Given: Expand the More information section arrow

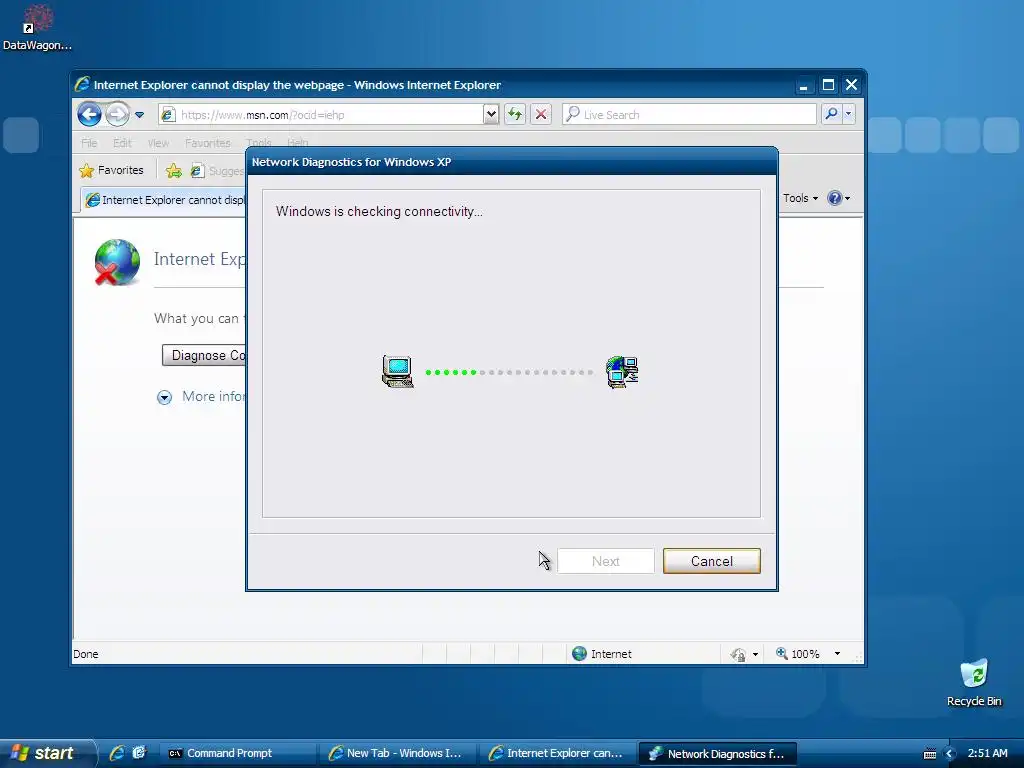Looking at the screenshot, I should [165, 397].
